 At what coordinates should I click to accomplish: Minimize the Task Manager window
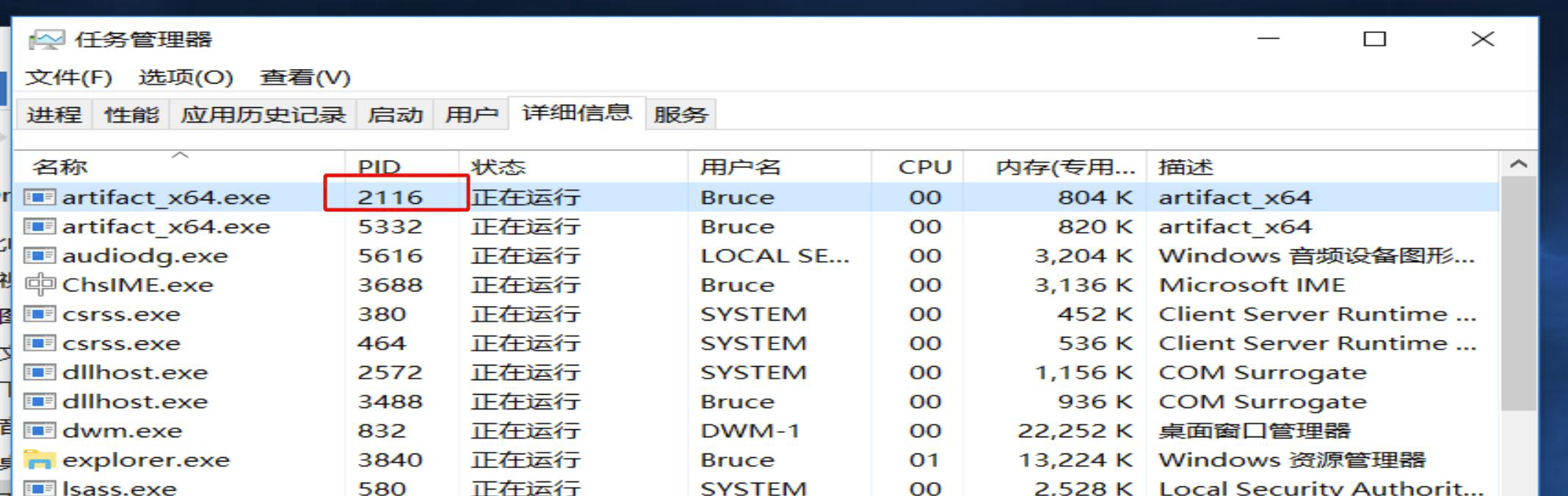(1268, 40)
